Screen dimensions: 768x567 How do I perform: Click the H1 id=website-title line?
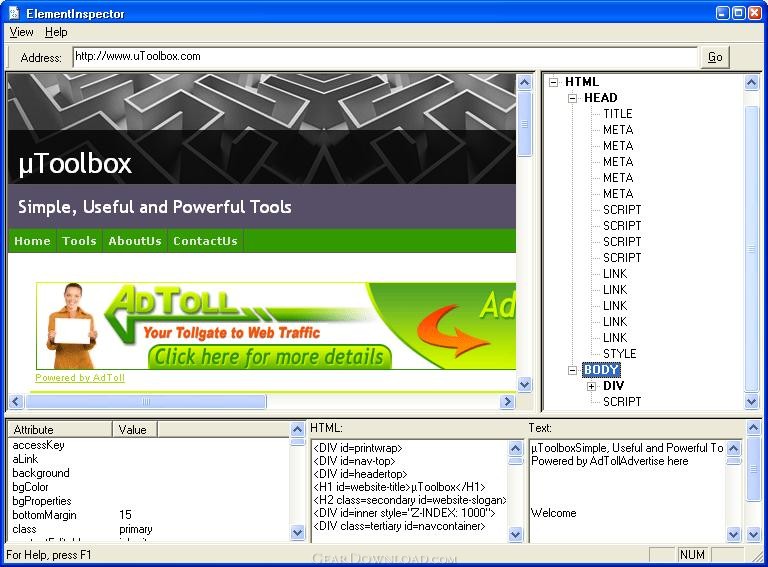[399, 487]
